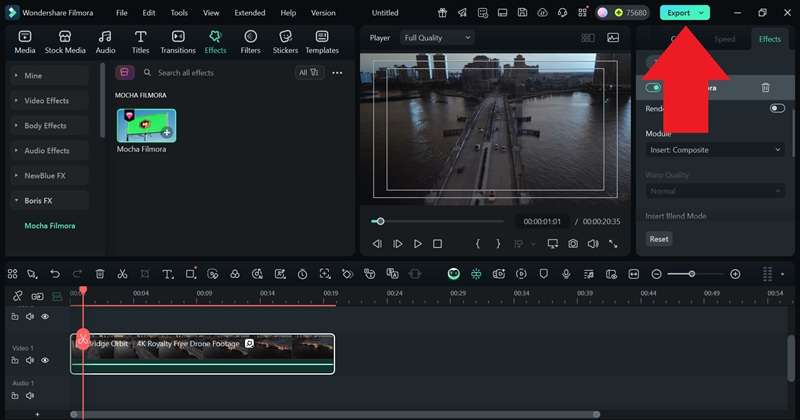Select Mocha Filmora in the sidebar
The image size is (800, 420).
pos(49,226)
